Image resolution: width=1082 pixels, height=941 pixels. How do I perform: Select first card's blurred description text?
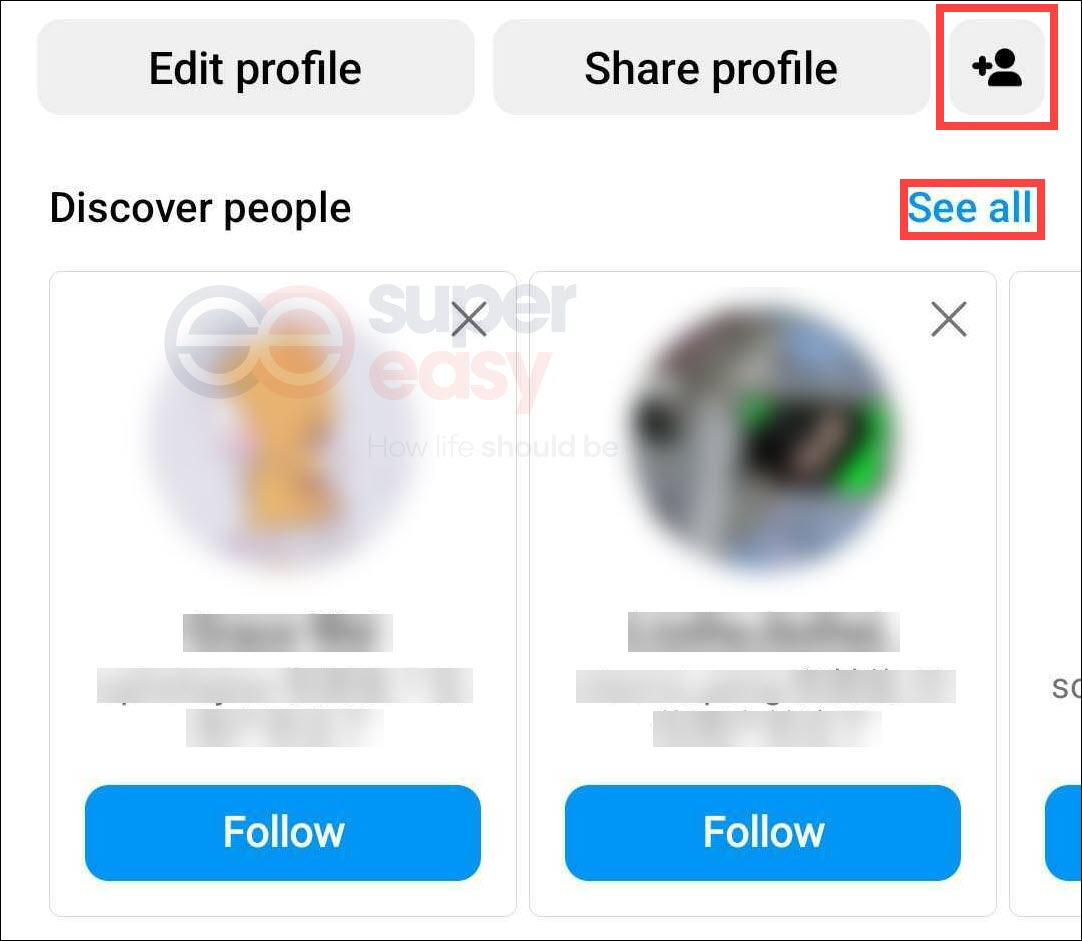point(284,706)
